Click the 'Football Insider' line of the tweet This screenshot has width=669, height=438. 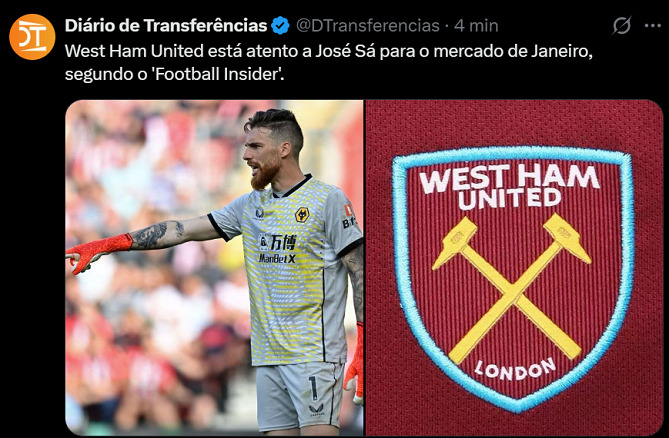pos(175,74)
